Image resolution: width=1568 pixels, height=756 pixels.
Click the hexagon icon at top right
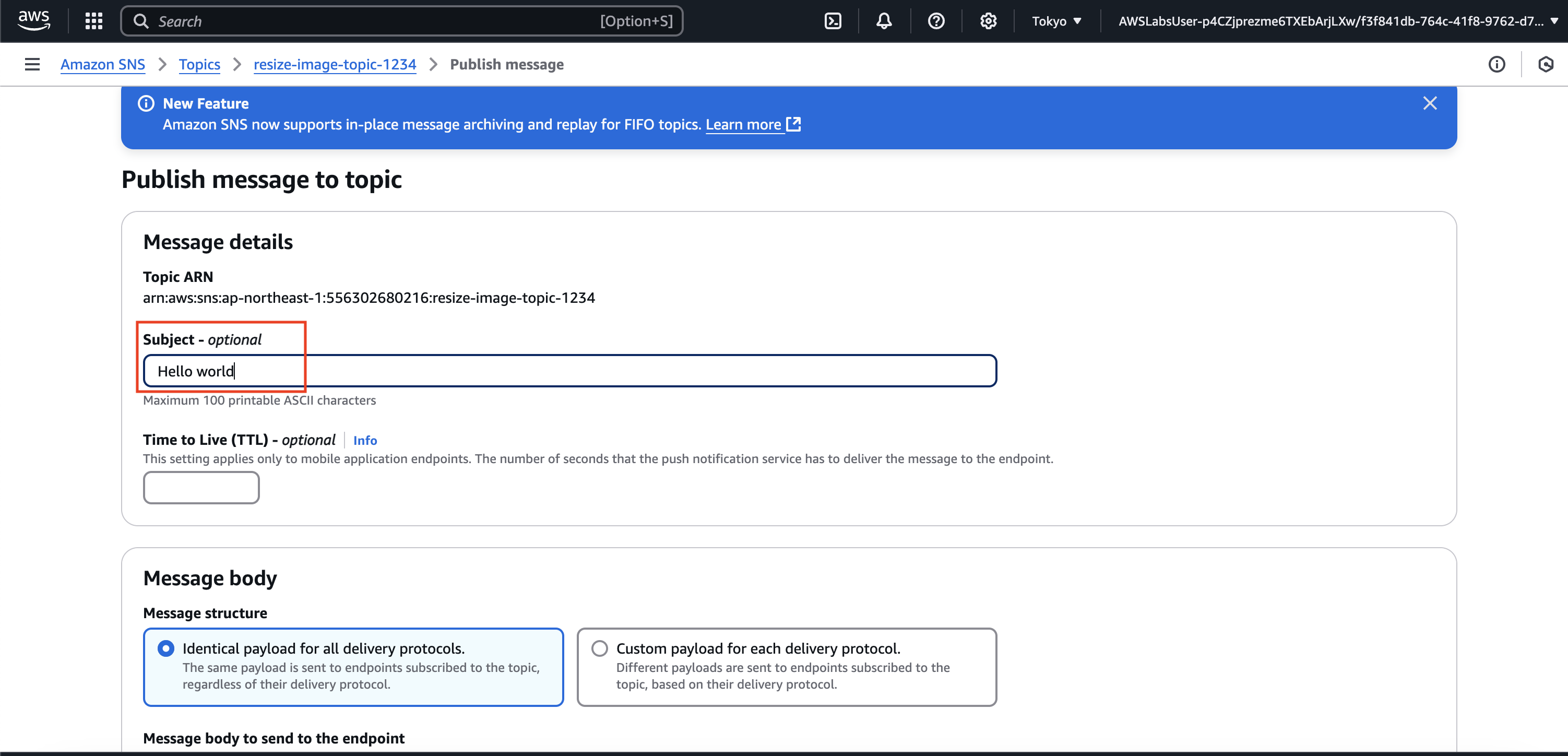coord(1546,65)
